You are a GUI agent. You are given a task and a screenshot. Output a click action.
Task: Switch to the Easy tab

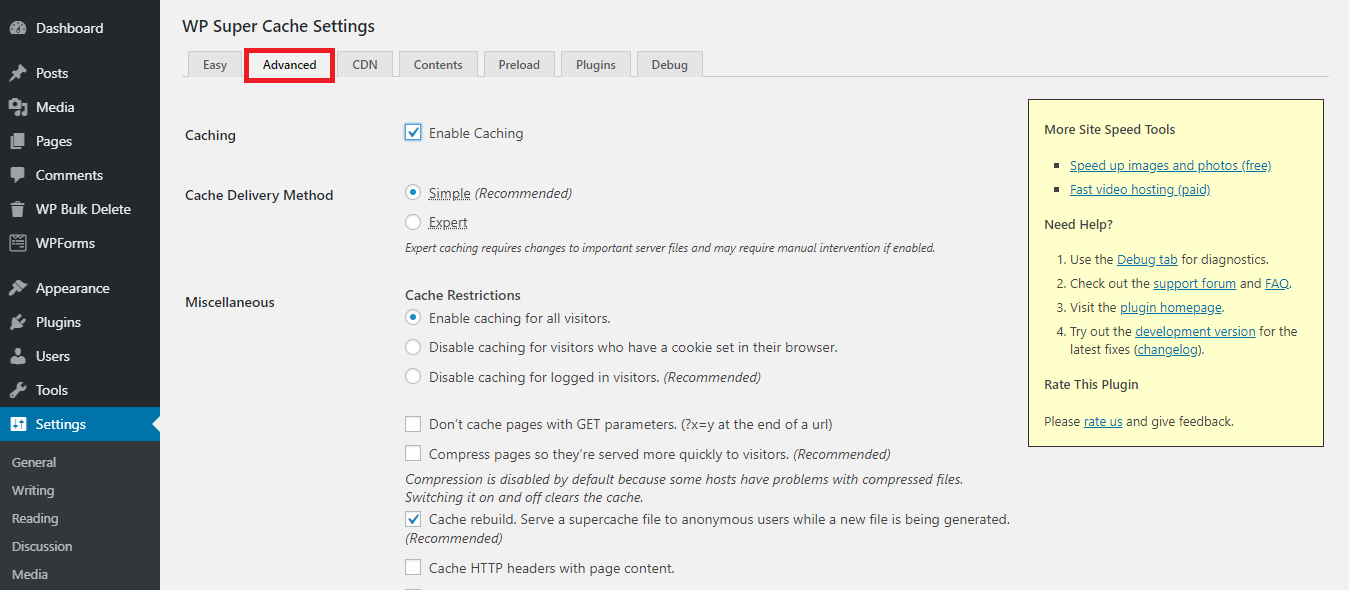(215, 64)
